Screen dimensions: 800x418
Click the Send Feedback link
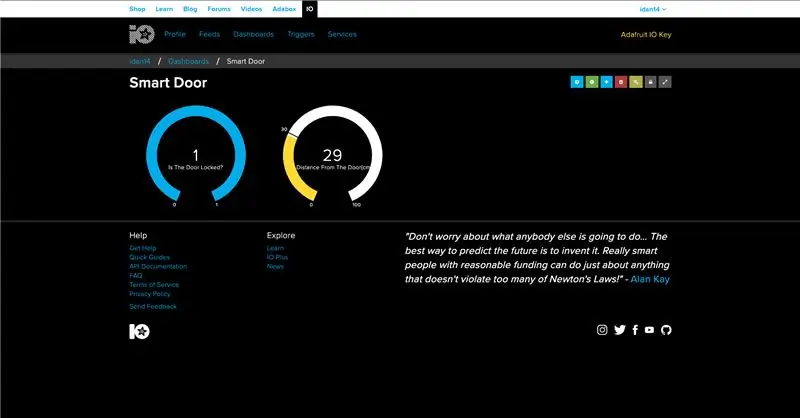tap(153, 307)
